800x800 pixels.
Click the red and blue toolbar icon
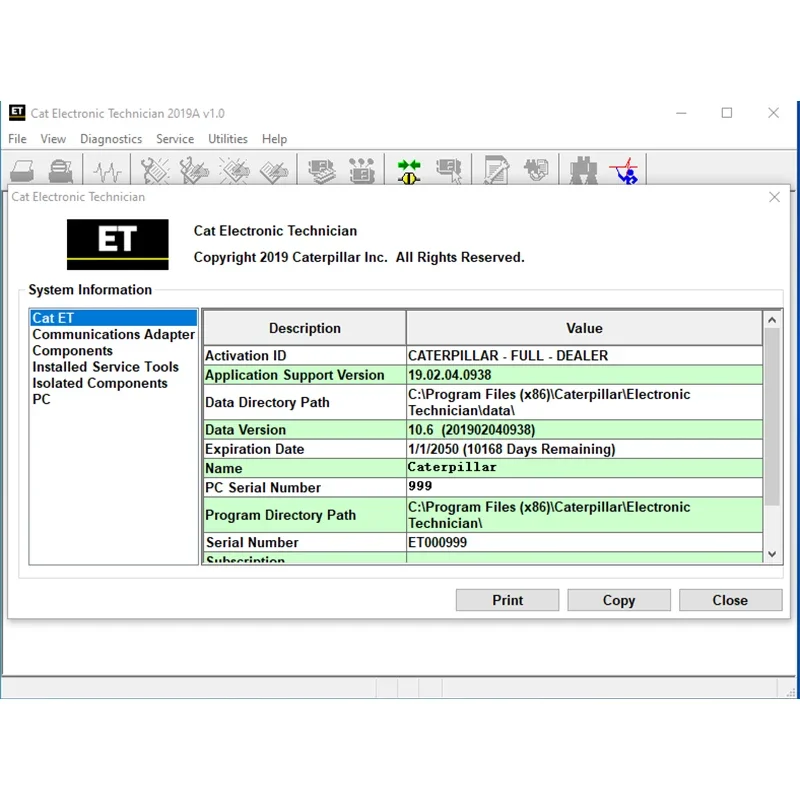pyautogui.click(x=624, y=170)
